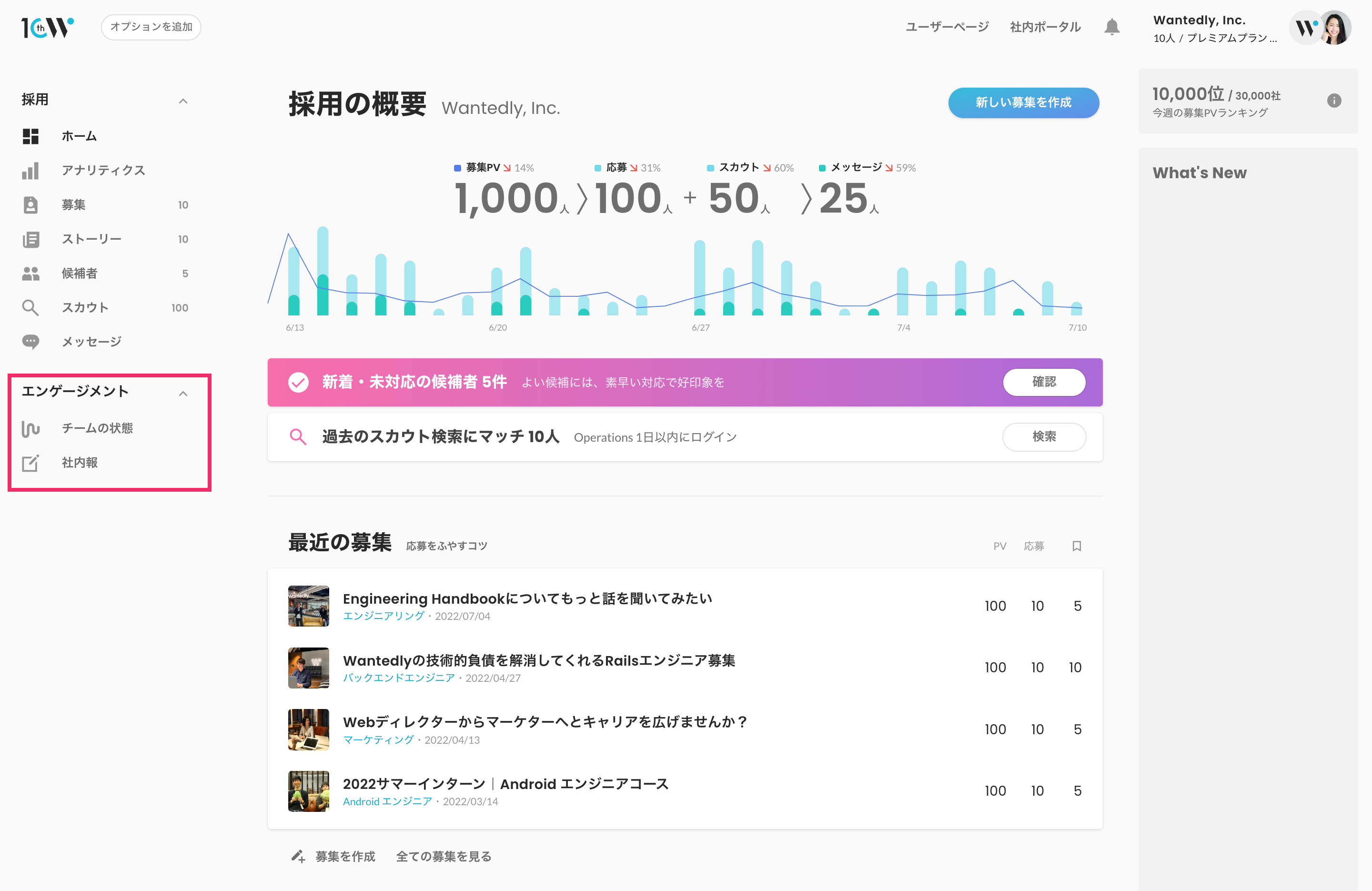Open 候補者 sidebar item
This screenshot has height=891, width=1372.
click(x=80, y=273)
